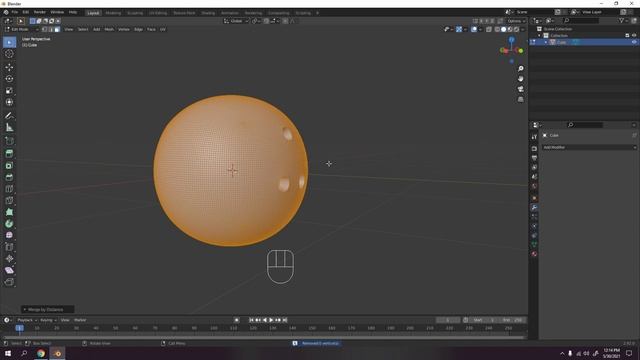Select the Shear tool

tap(9, 270)
